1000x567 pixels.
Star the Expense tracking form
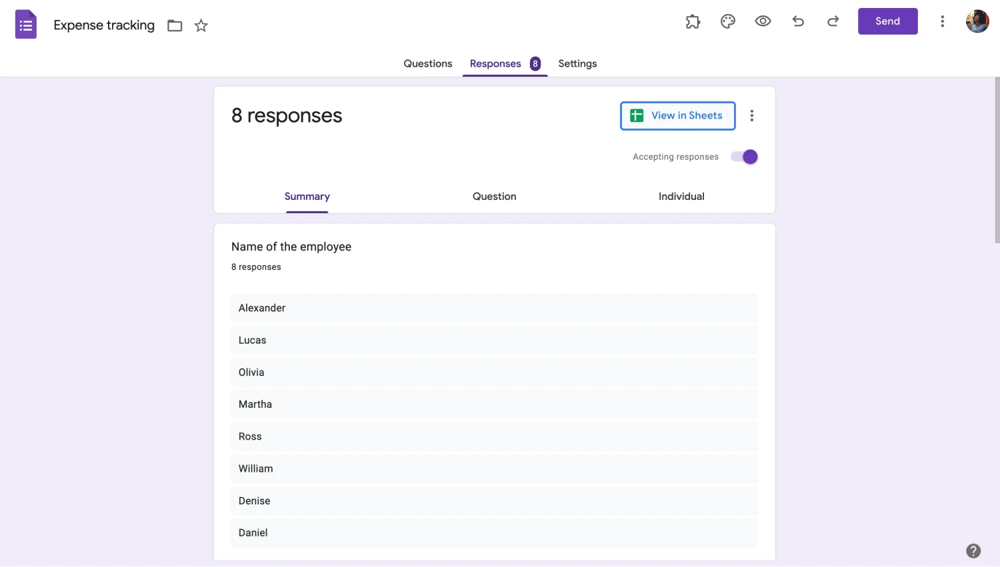(201, 26)
